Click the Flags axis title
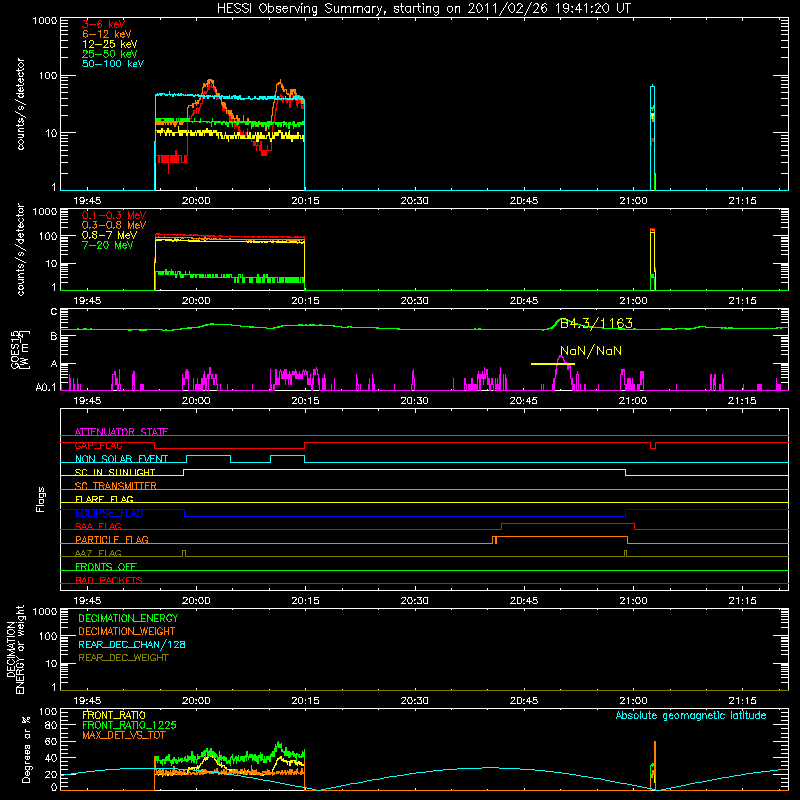Screen dimensions: 800x800 [x=40, y=499]
